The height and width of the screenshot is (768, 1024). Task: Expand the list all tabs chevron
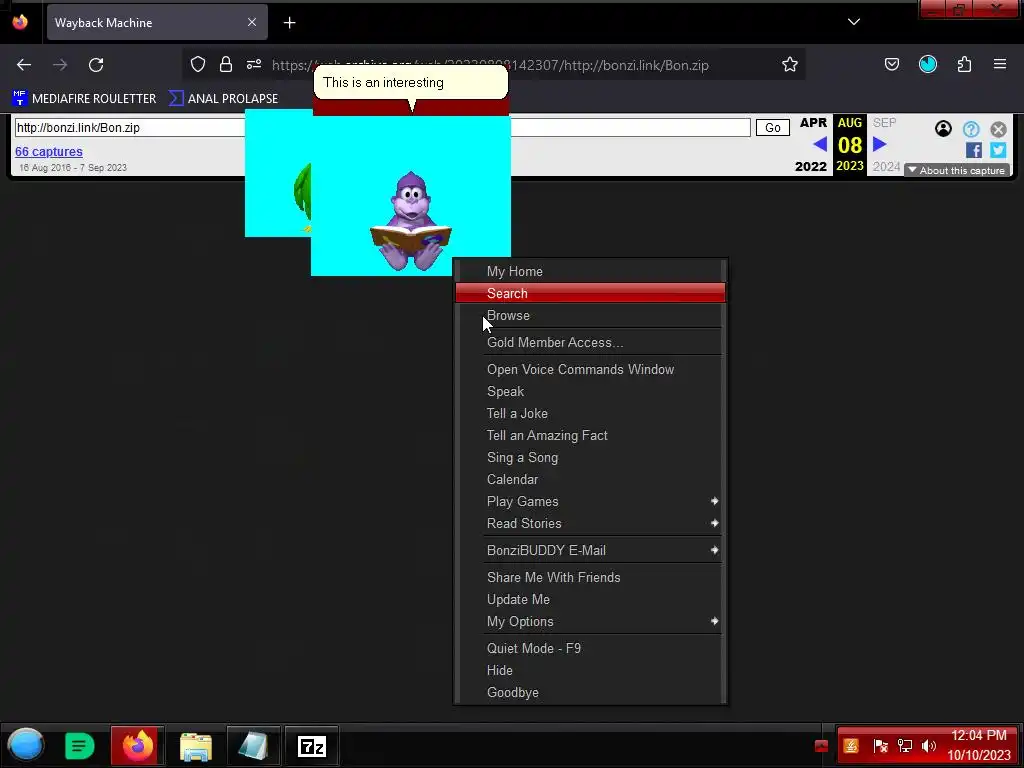pyautogui.click(x=854, y=22)
